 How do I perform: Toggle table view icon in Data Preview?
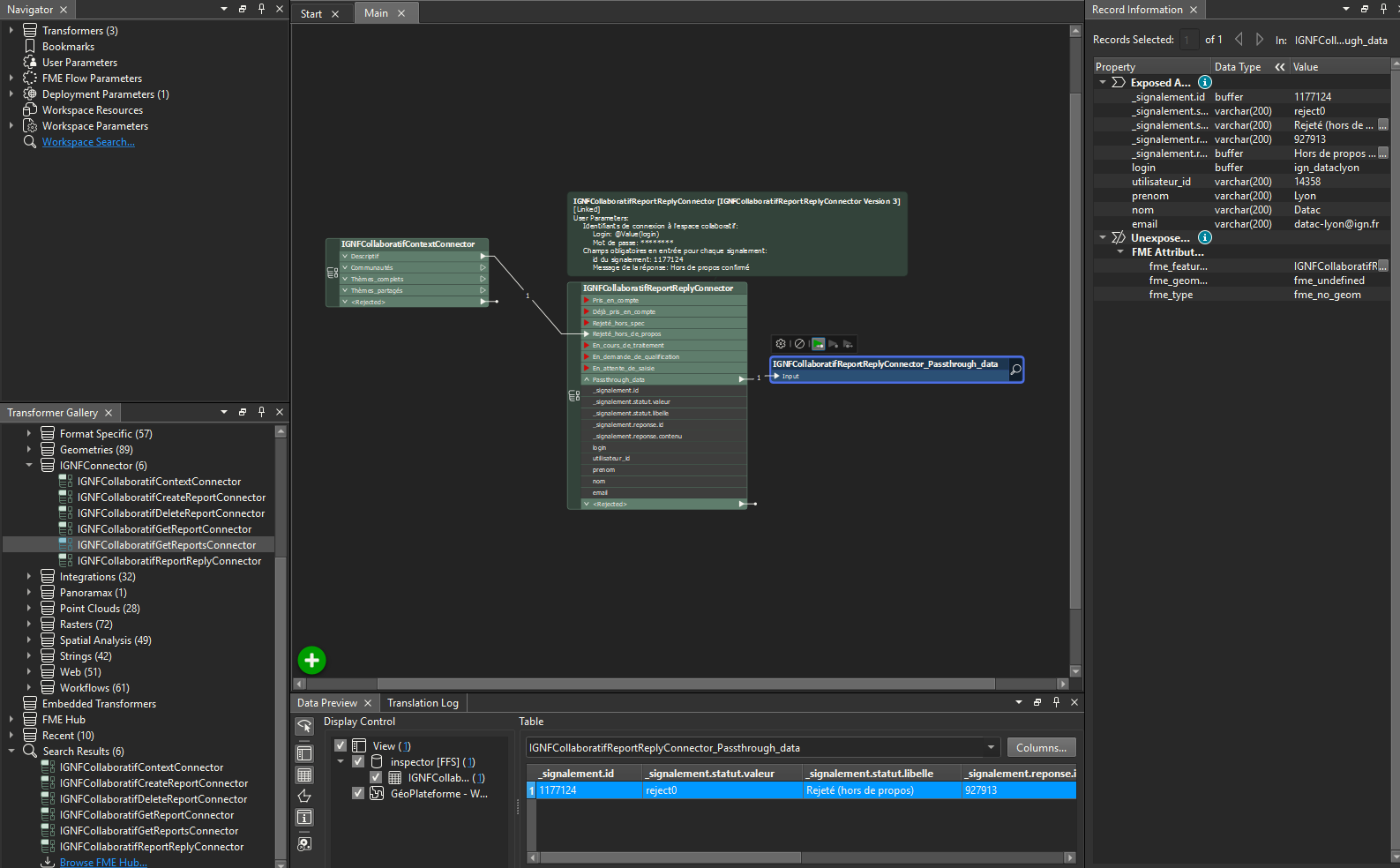click(x=304, y=774)
